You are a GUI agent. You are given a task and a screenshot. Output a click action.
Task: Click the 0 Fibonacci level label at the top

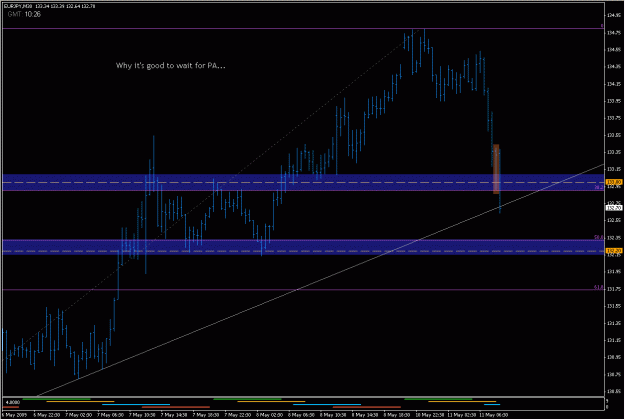602,26
